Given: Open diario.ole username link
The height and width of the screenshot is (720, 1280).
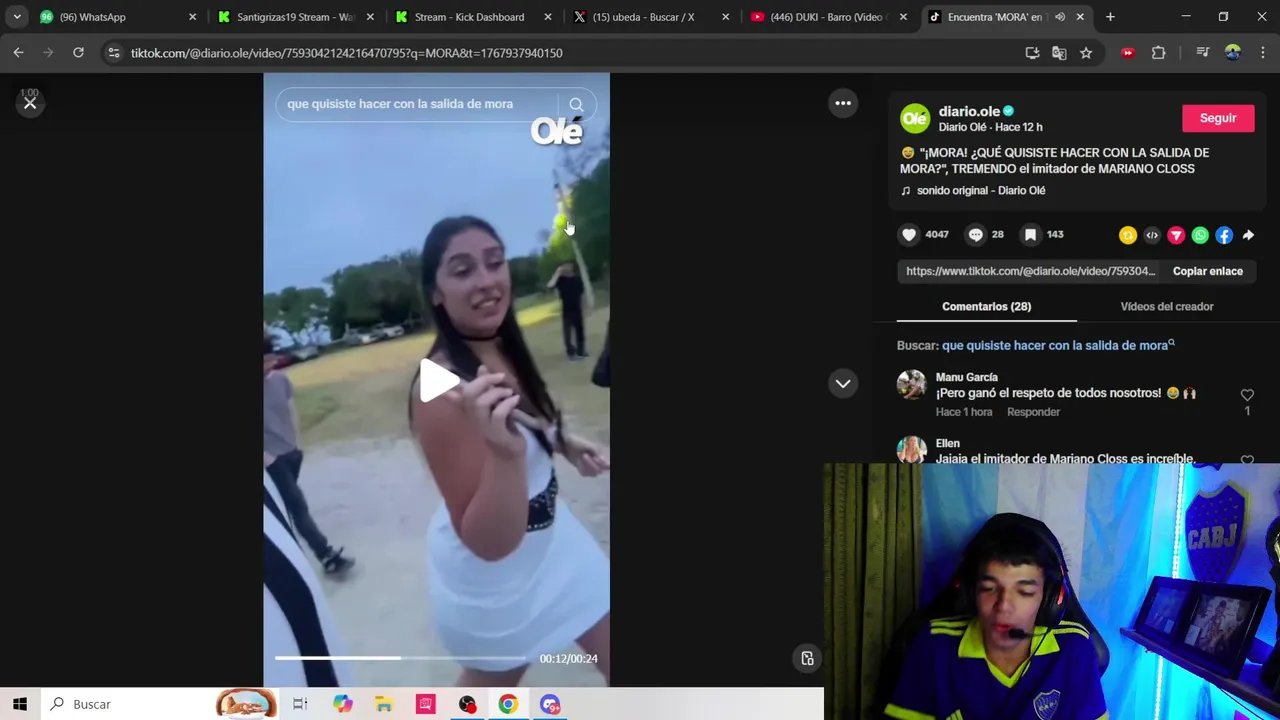Looking at the screenshot, I should [969, 111].
